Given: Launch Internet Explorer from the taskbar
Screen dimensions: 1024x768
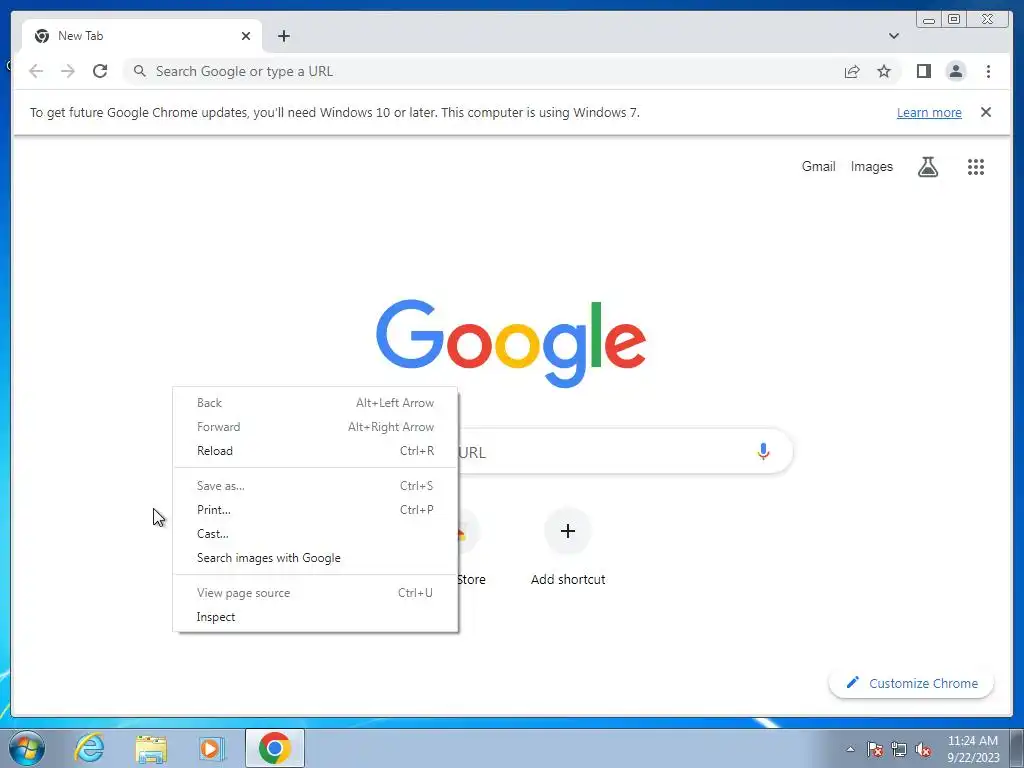Looking at the screenshot, I should (x=89, y=748).
